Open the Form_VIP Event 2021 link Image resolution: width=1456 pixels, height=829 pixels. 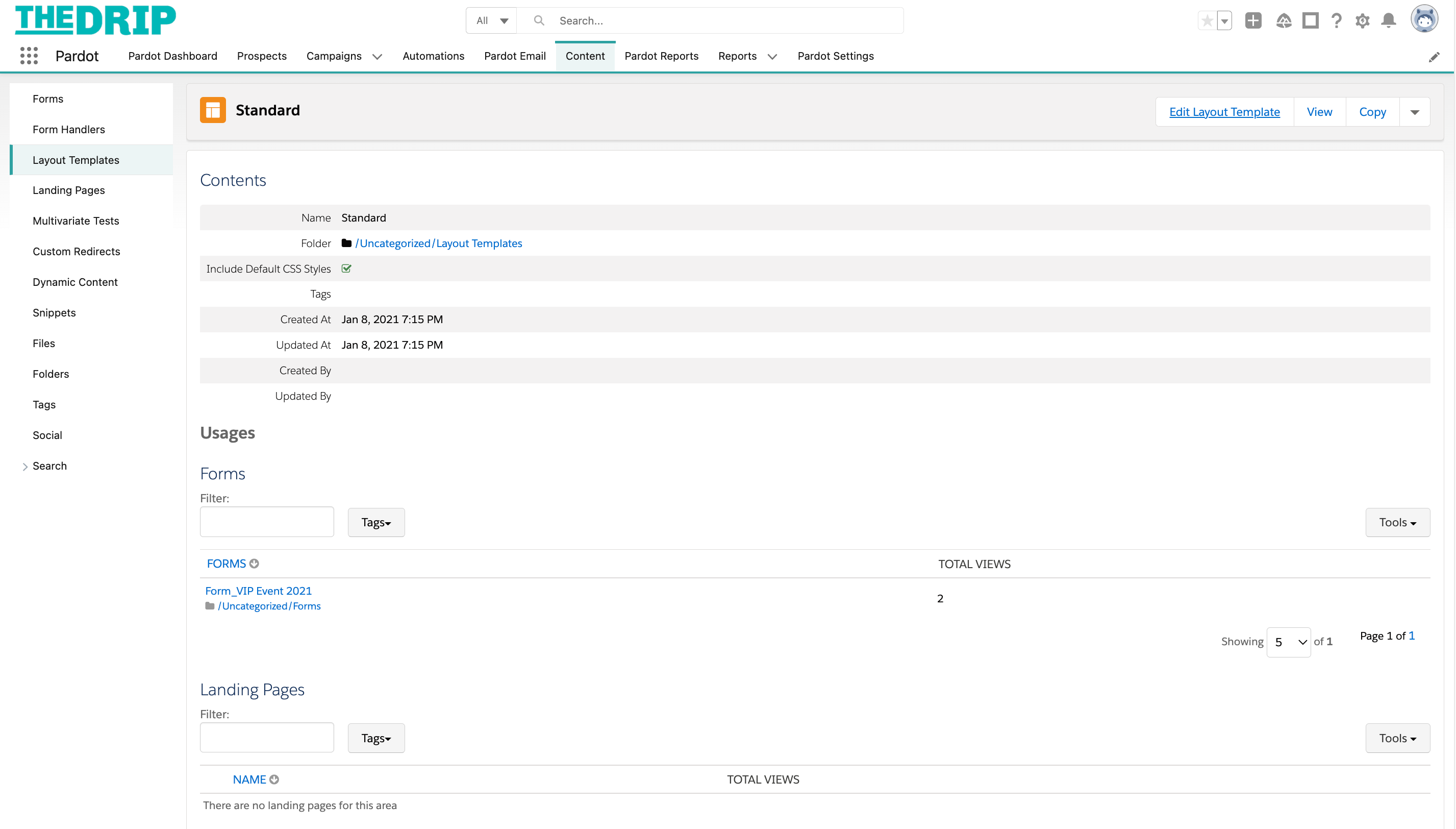[258, 591]
